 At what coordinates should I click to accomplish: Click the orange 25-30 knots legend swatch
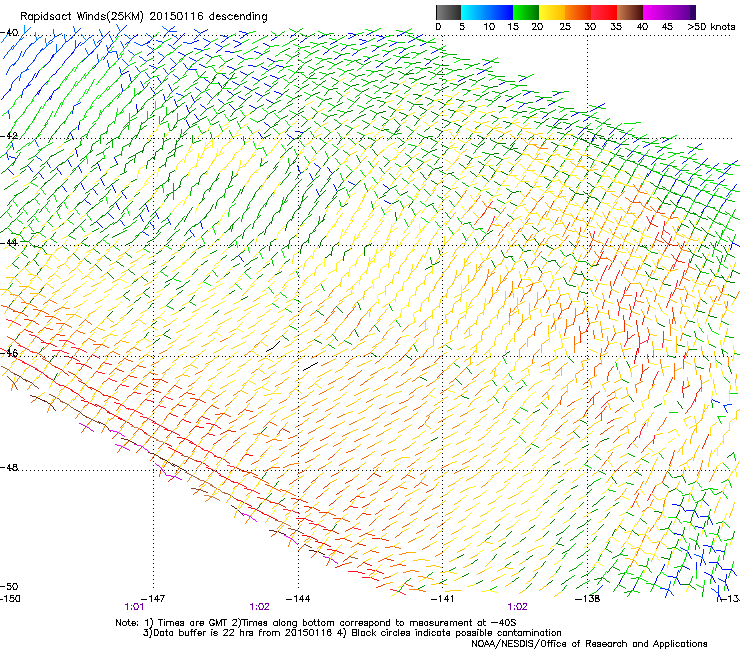(578, 12)
